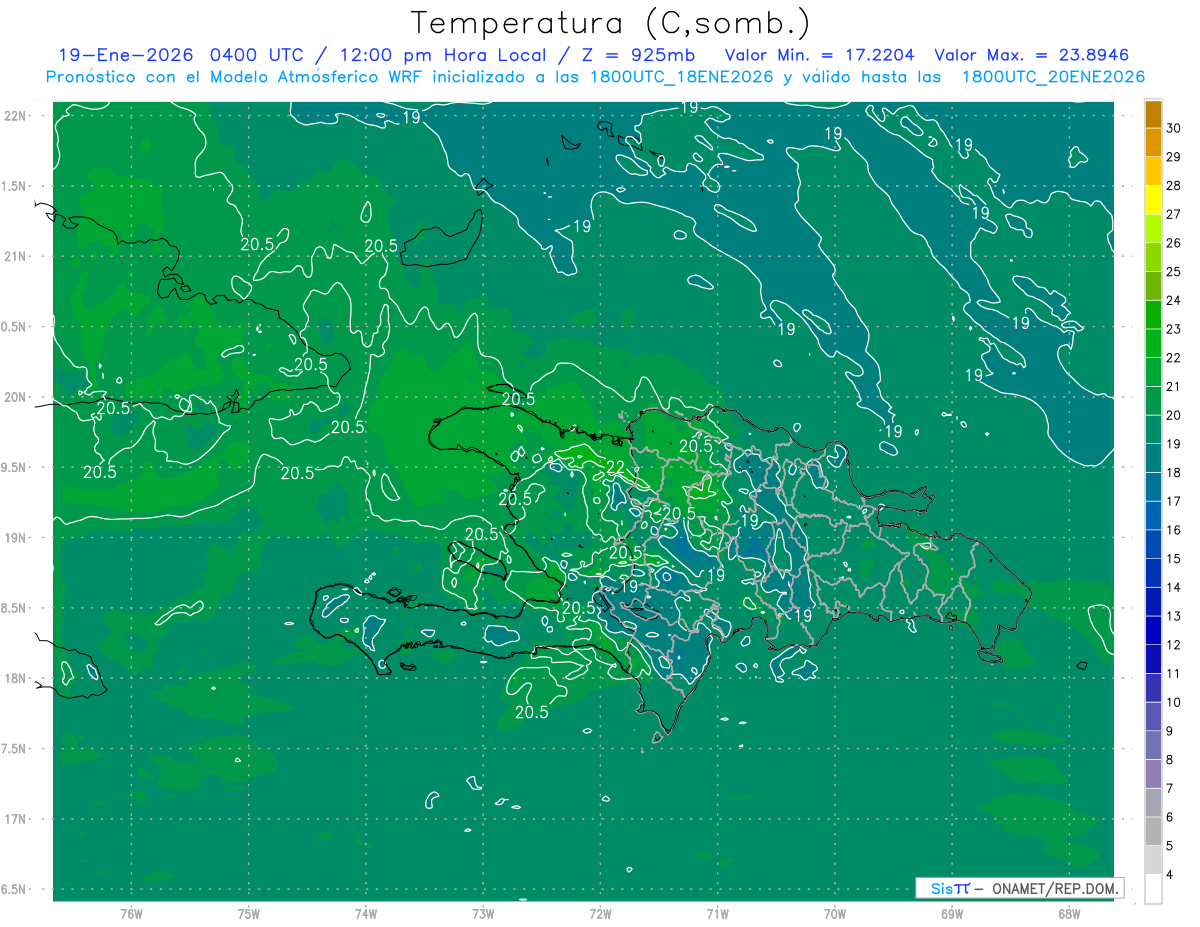
Task: Click the legend value '30'
Action: 1174,128
